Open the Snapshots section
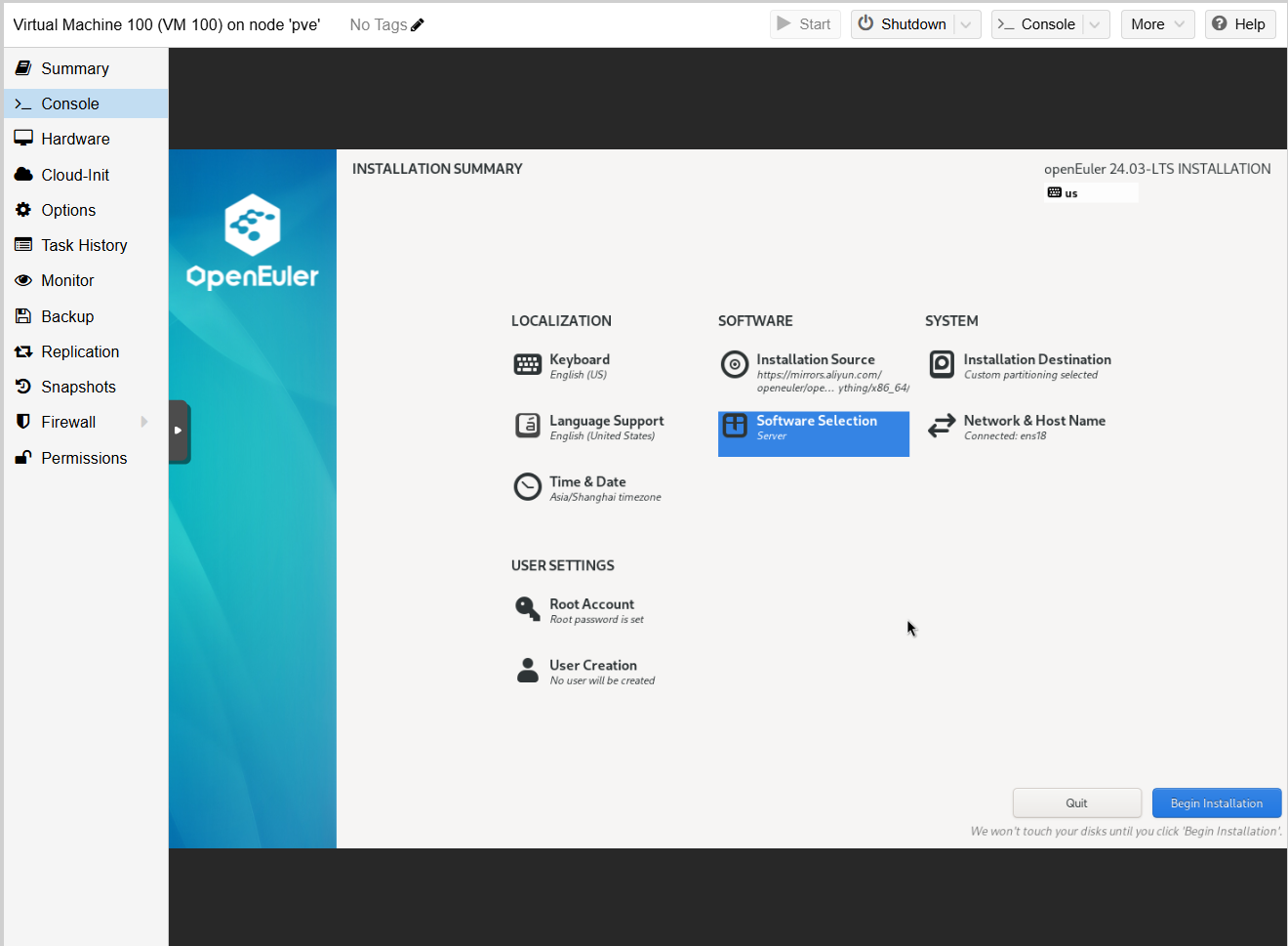Screen dimensions: 1288x946 pyautogui.click(x=78, y=387)
